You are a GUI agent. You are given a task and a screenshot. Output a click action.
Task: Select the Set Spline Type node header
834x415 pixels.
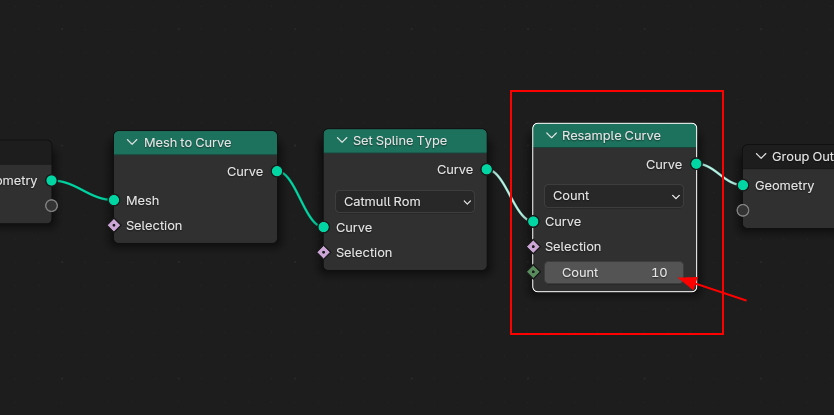click(405, 140)
